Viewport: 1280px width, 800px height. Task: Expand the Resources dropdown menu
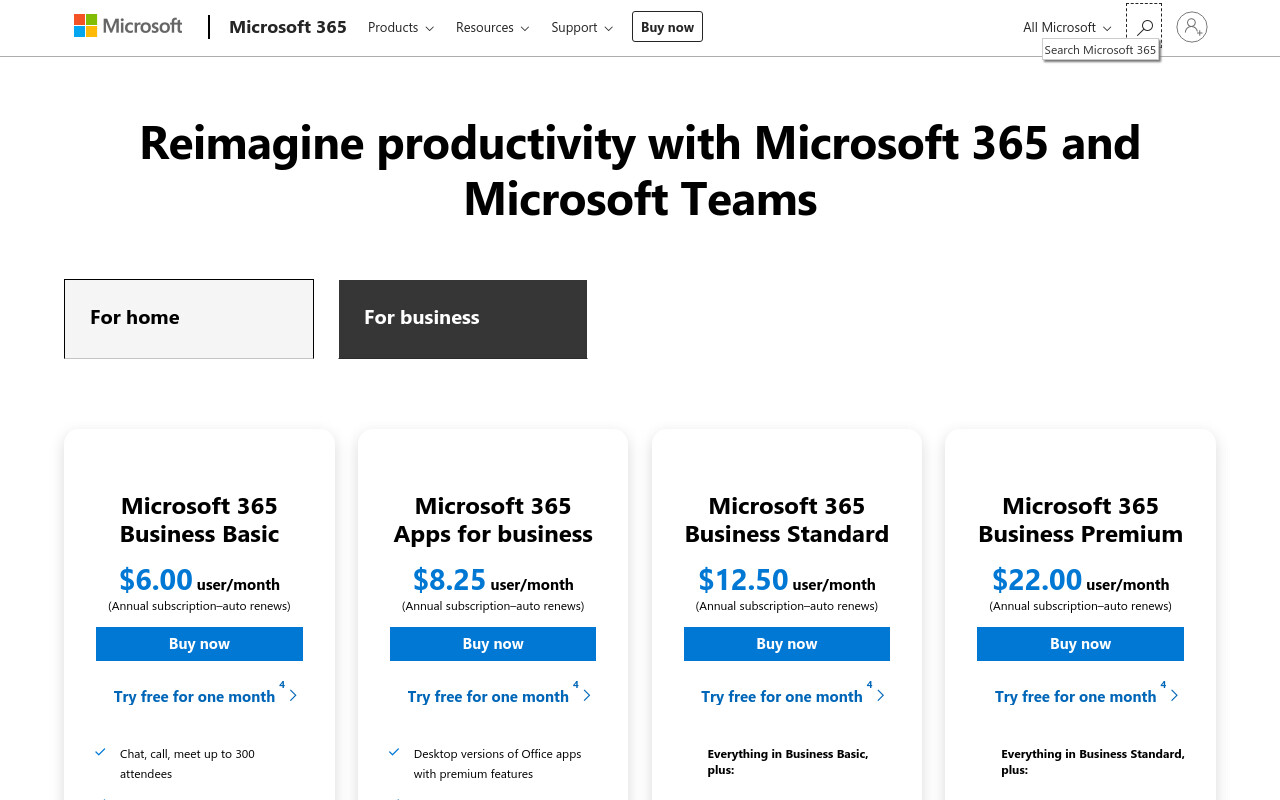pyautogui.click(x=492, y=27)
